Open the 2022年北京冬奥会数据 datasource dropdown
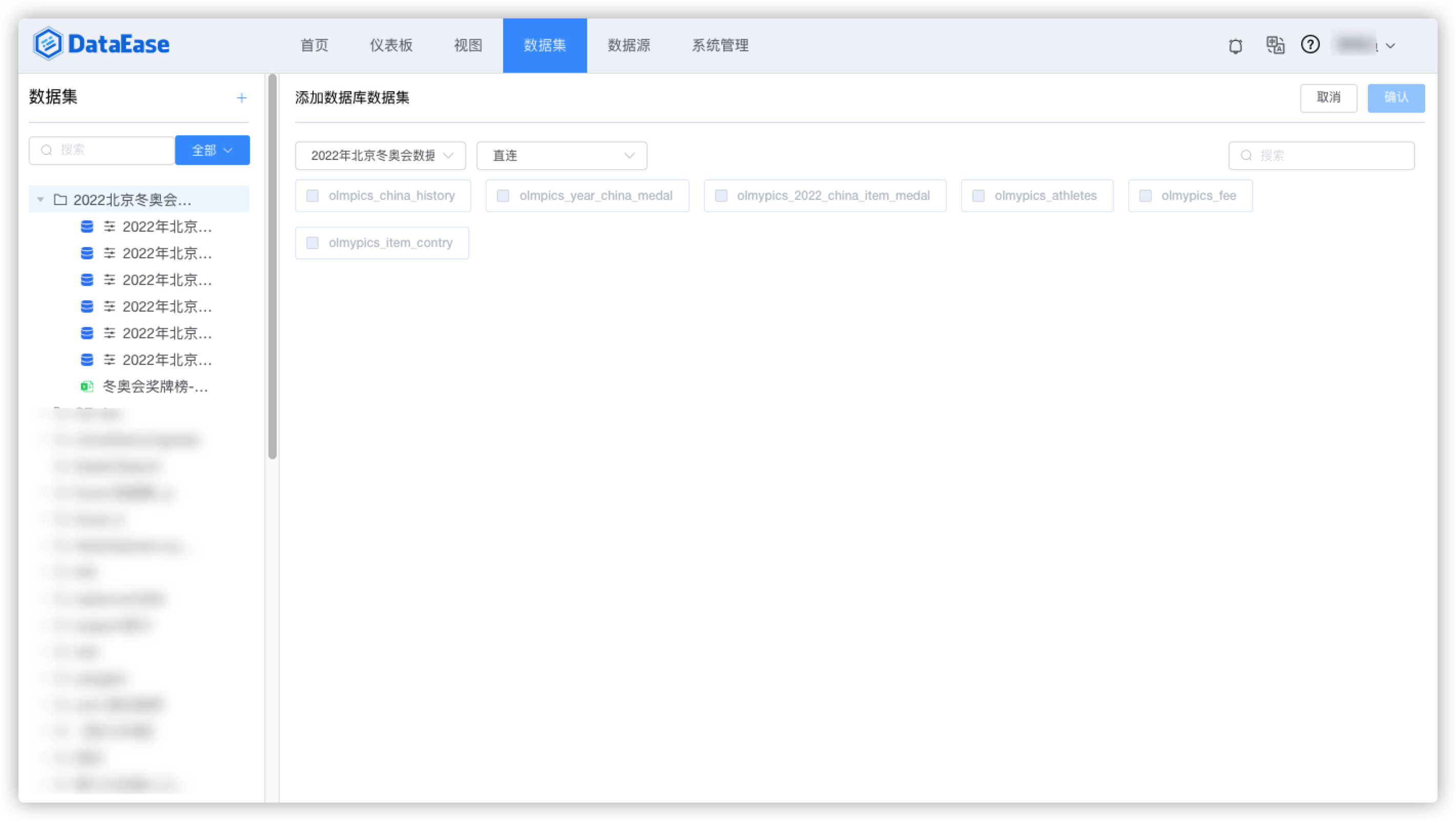Image resolution: width=1456 pixels, height=821 pixels. click(x=380, y=155)
